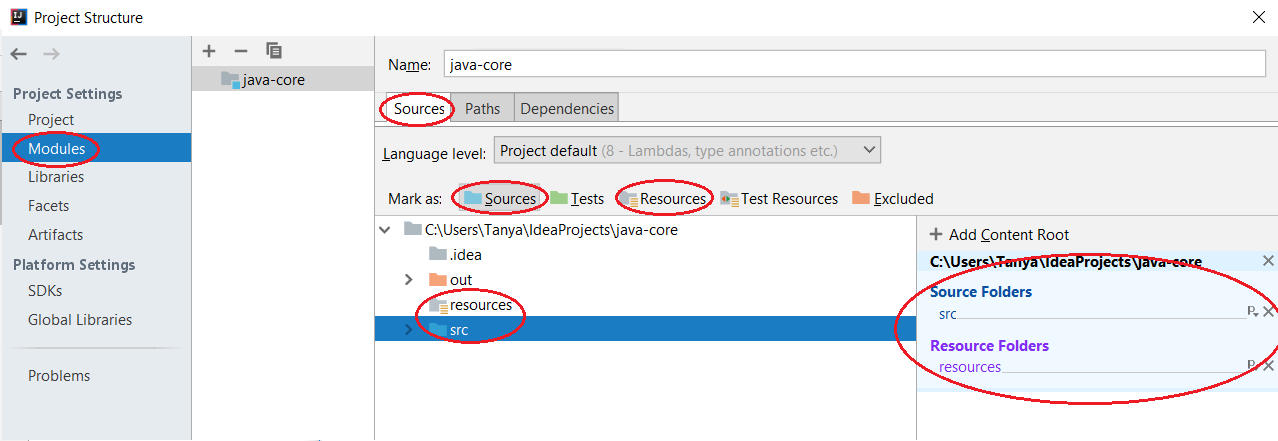1278x441 pixels.
Task: Collapse the java-core content root tree
Action: click(x=386, y=230)
